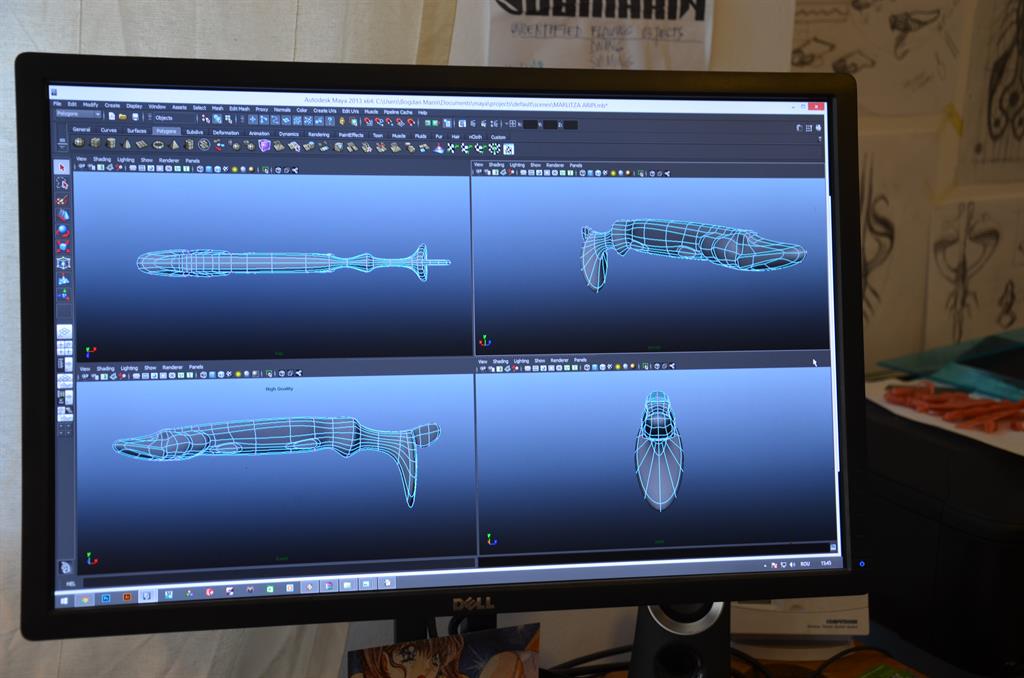Open the Lighting menu in lower-left viewport
The height and width of the screenshot is (678, 1024).
pyautogui.click(x=129, y=368)
